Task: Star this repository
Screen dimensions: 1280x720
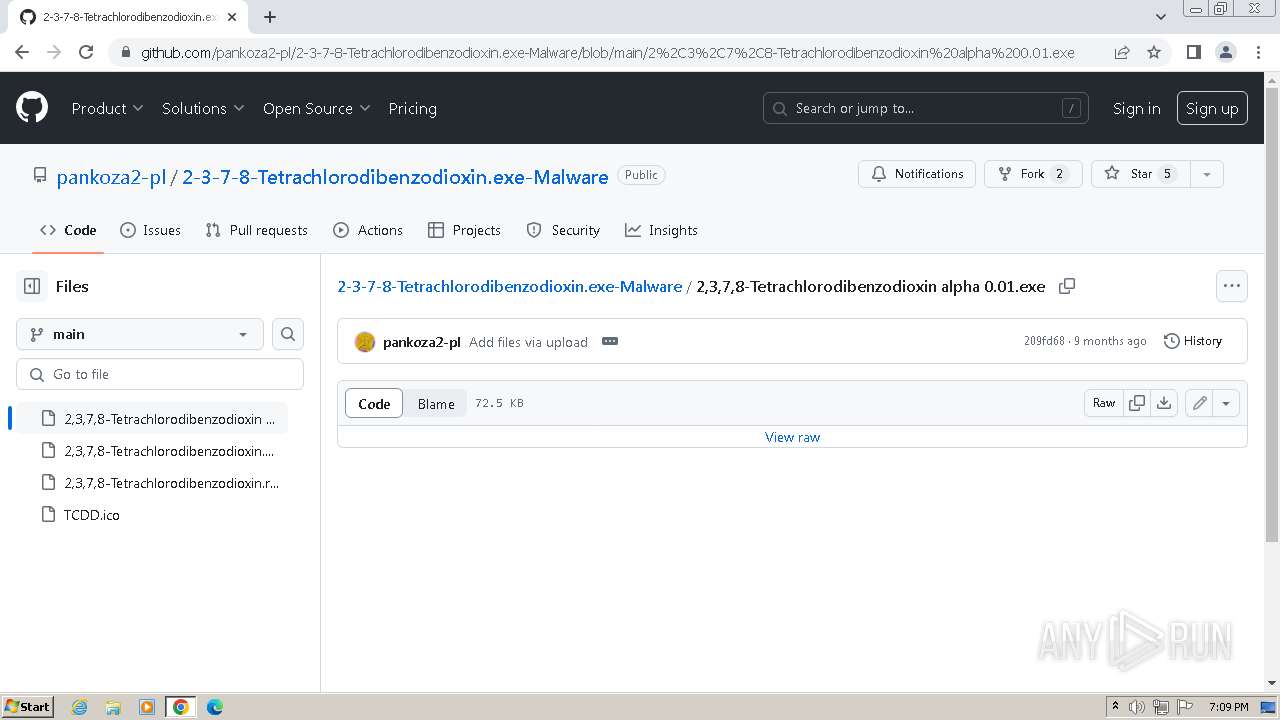Action: [1141, 174]
